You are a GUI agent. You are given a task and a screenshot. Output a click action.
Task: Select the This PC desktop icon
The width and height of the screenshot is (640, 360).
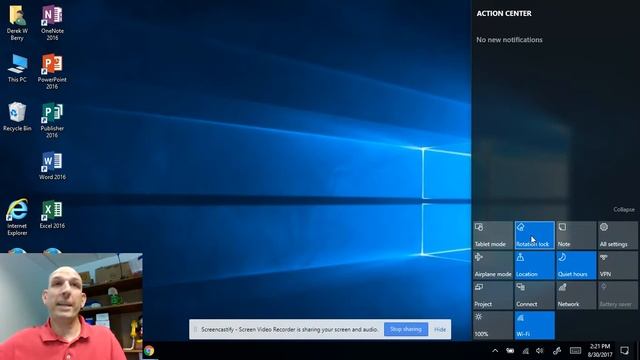(17, 69)
